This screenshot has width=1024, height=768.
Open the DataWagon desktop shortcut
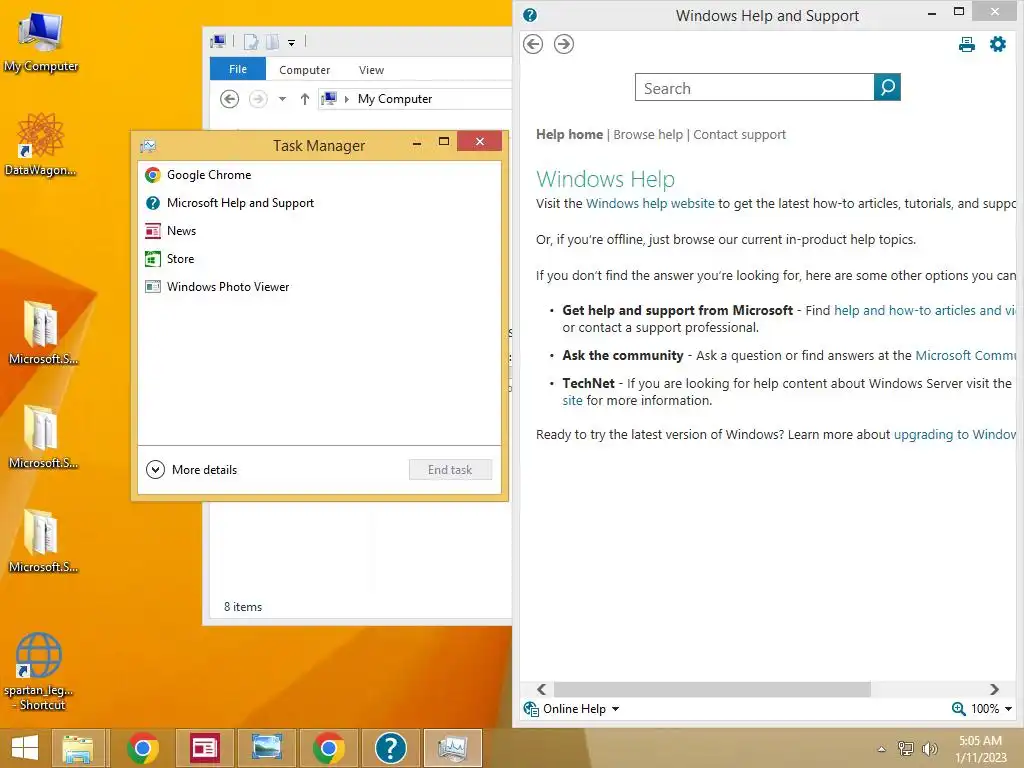pyautogui.click(x=40, y=144)
